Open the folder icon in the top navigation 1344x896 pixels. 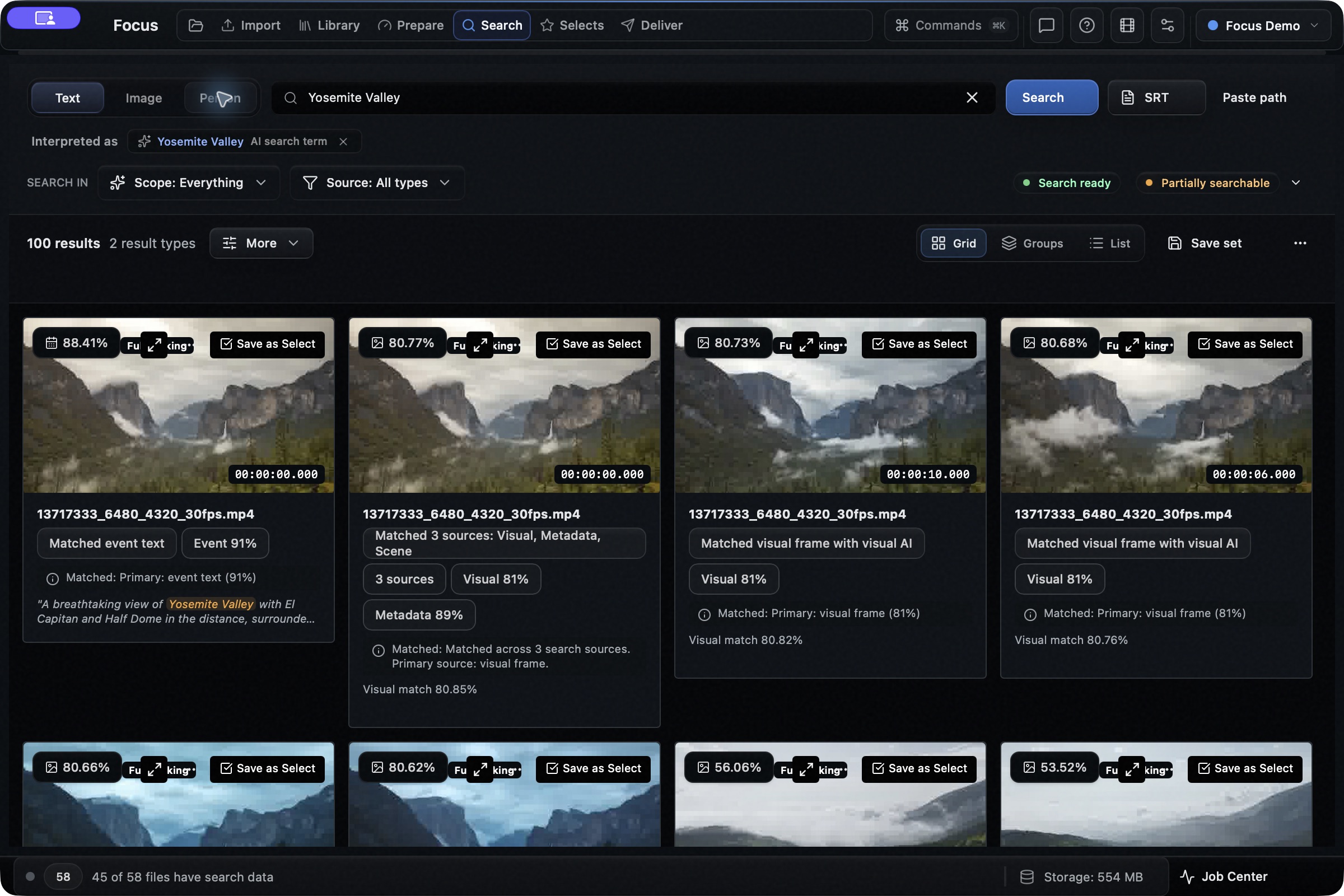(195, 25)
